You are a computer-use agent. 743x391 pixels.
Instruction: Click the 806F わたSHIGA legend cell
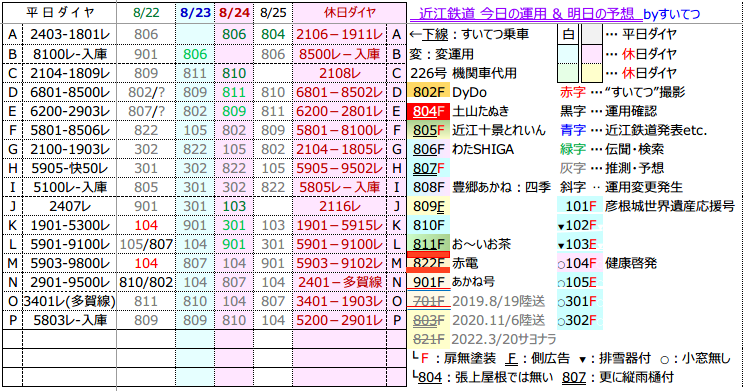[x=428, y=149]
